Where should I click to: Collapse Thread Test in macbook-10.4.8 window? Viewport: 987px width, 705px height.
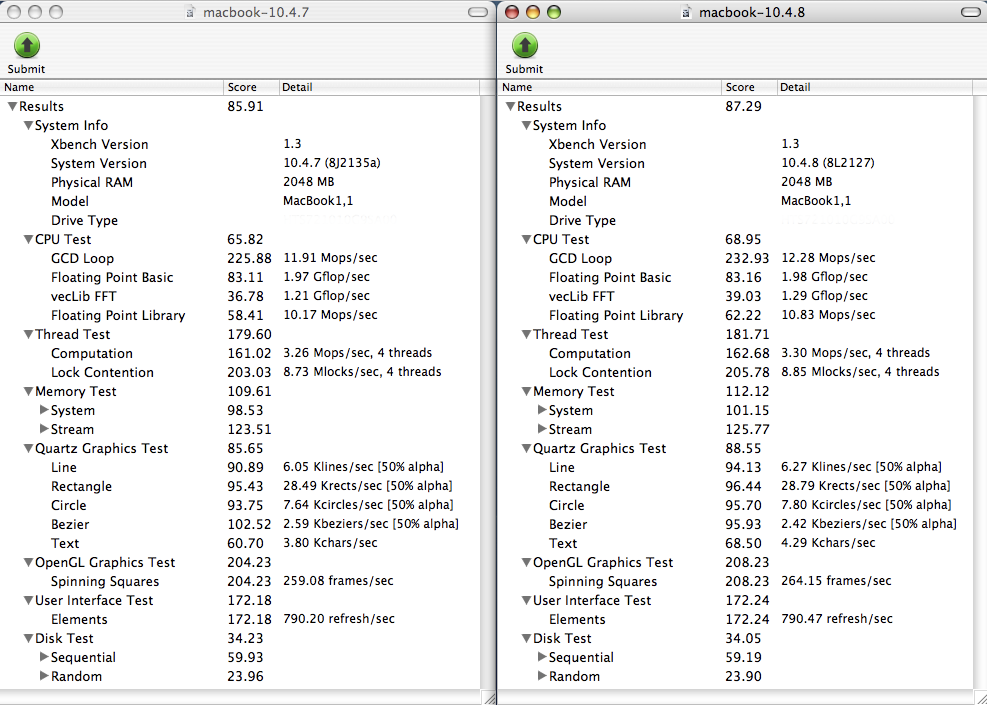tap(526, 334)
